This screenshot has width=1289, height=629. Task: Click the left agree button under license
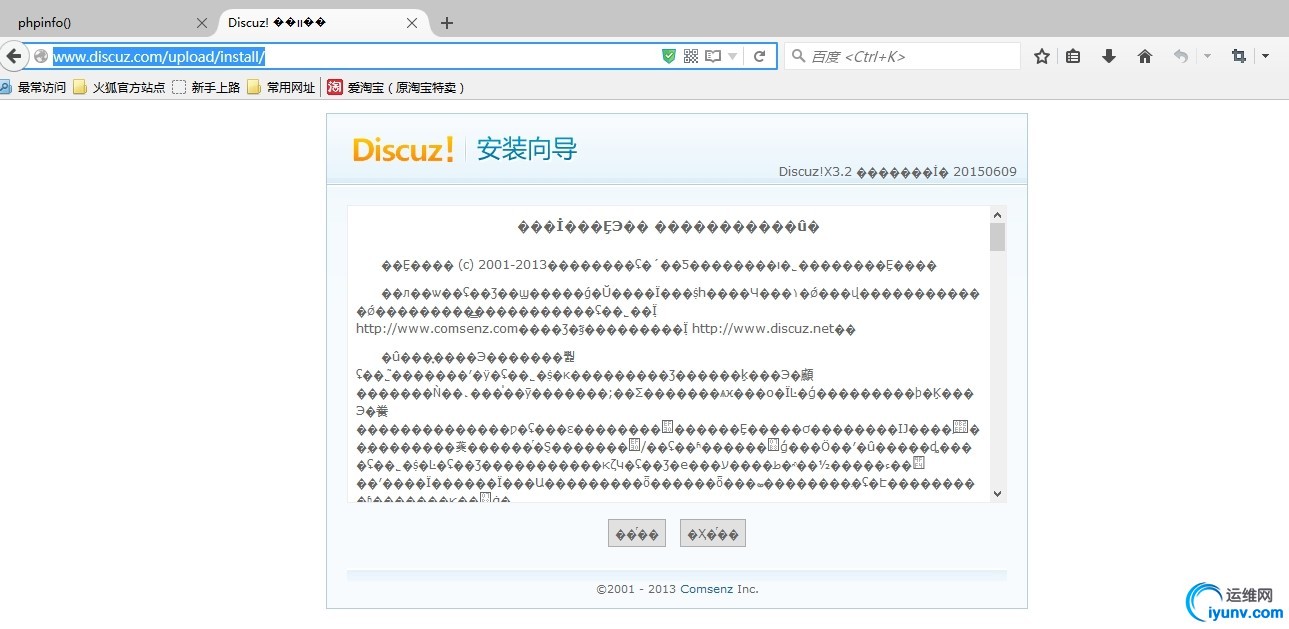tap(636, 534)
